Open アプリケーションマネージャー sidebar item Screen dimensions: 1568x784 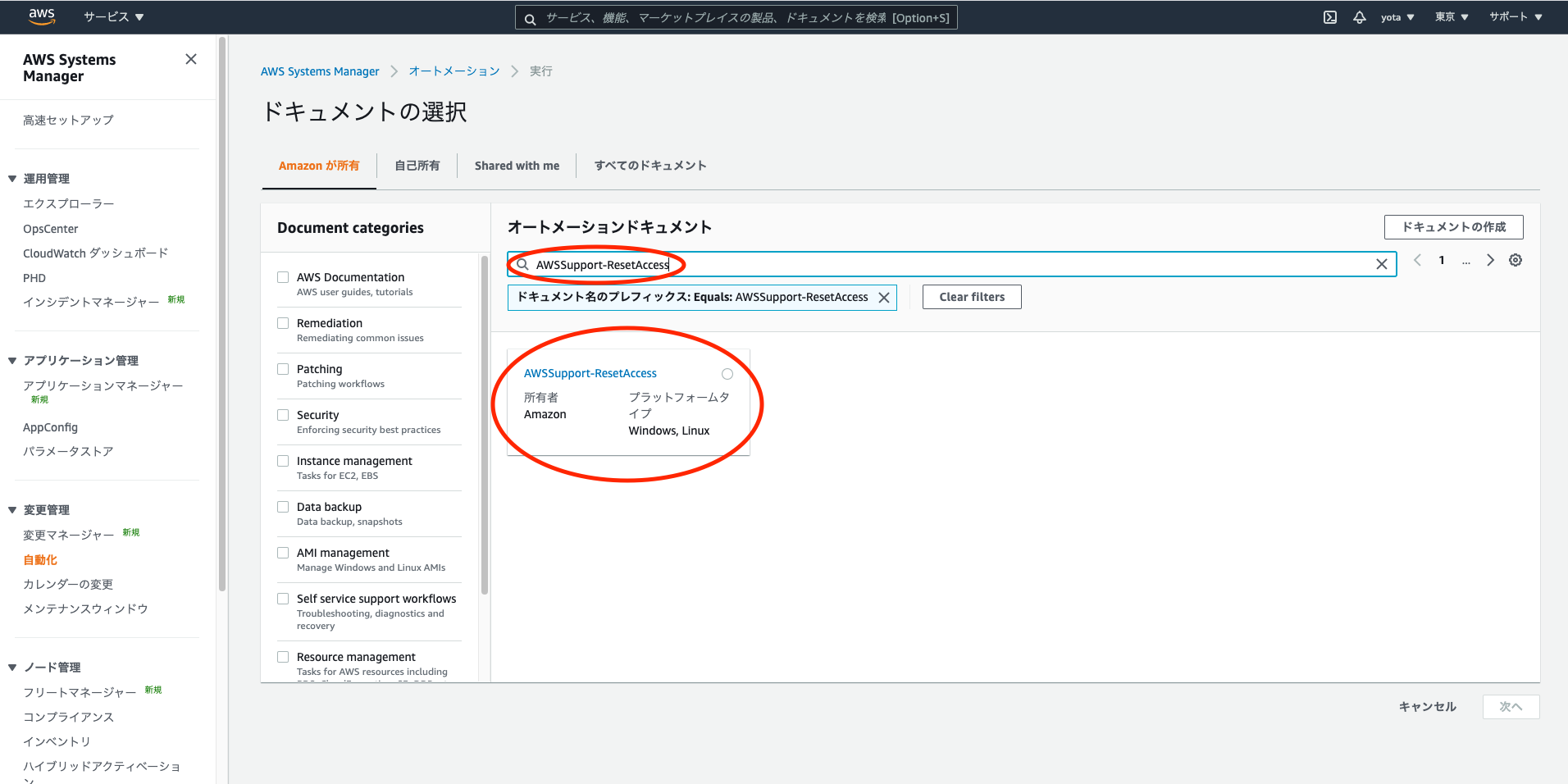tap(103, 385)
